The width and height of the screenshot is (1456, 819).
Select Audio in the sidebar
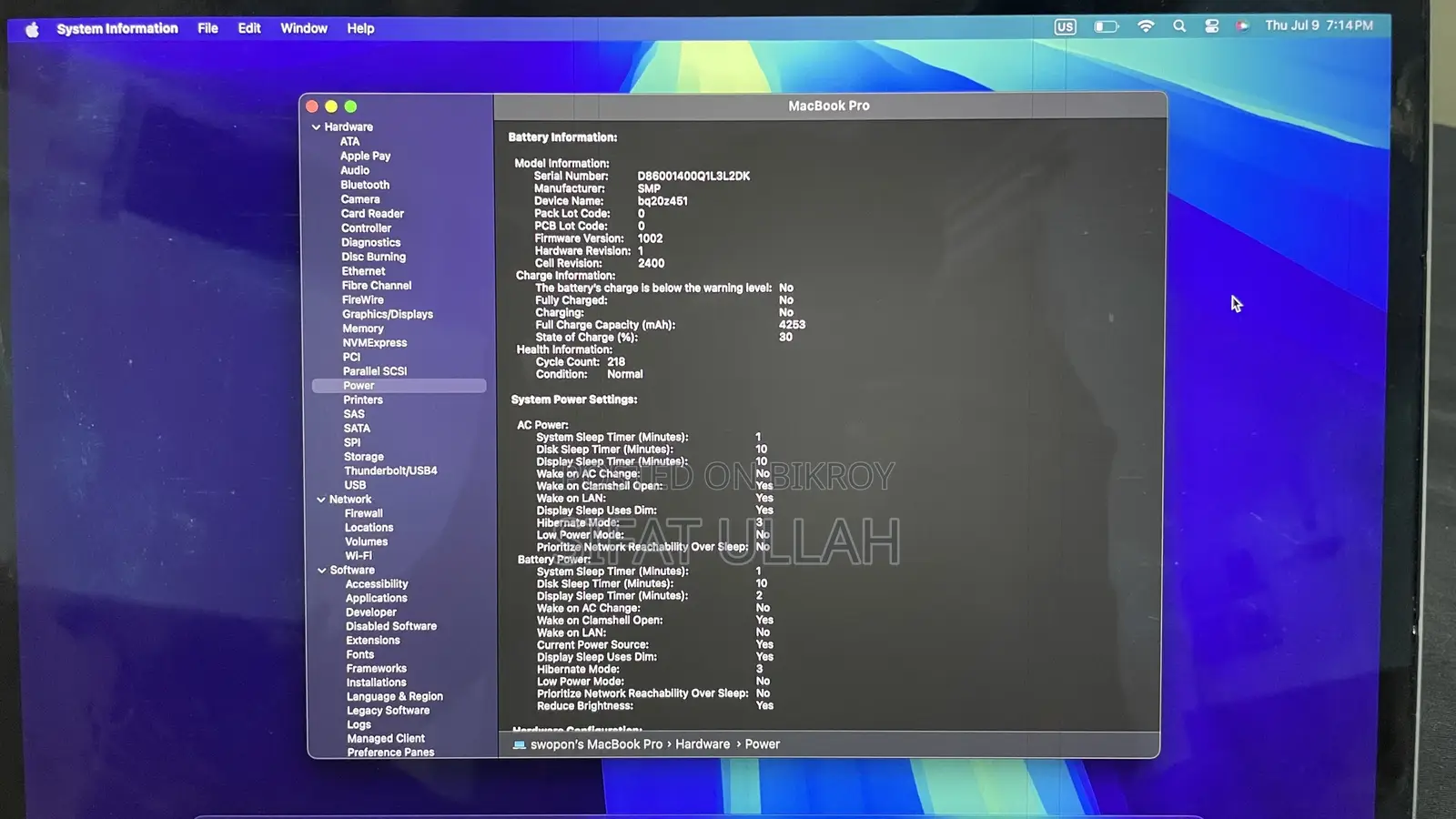(x=355, y=170)
